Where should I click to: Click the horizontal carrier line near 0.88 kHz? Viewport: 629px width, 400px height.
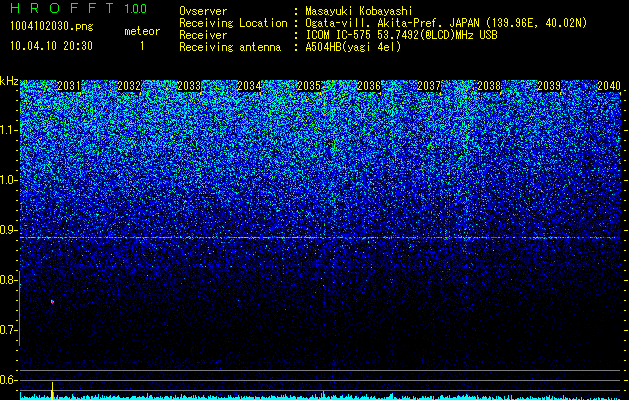[x=320, y=238]
